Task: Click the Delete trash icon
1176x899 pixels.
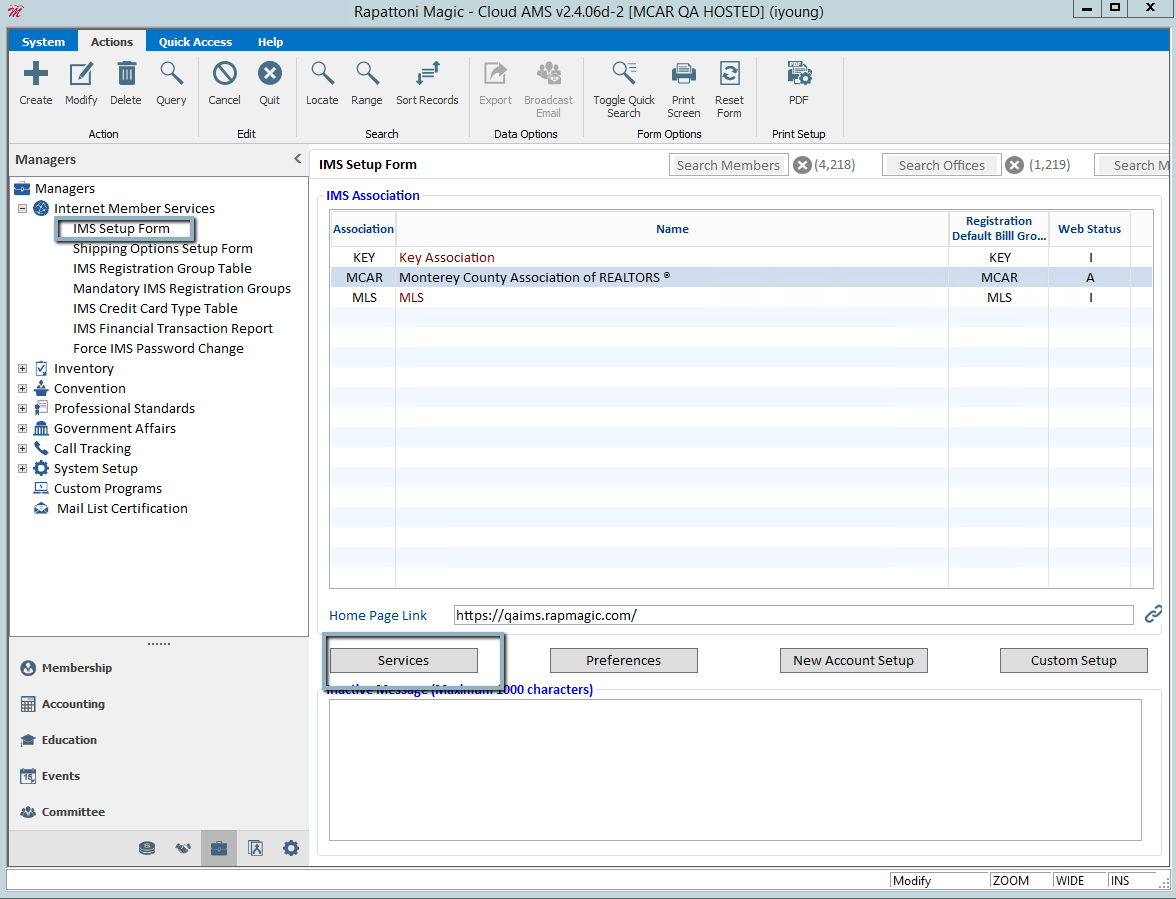Action: [126, 74]
